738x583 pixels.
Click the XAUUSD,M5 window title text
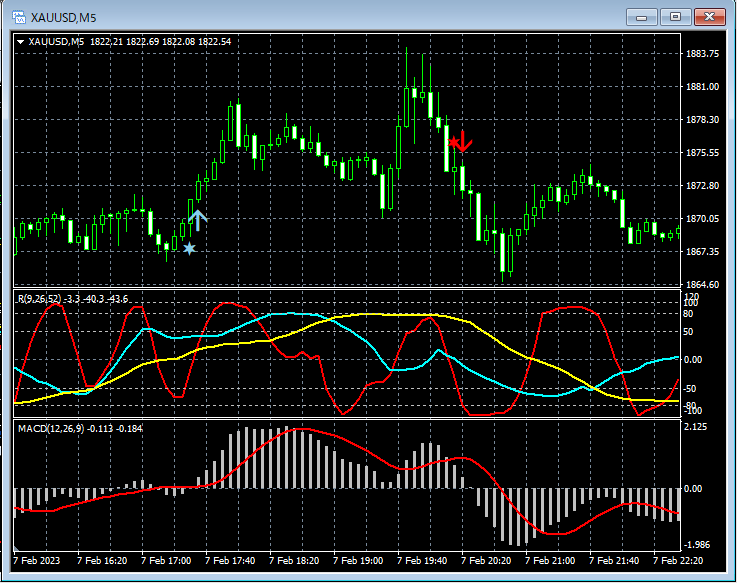pyautogui.click(x=64, y=18)
